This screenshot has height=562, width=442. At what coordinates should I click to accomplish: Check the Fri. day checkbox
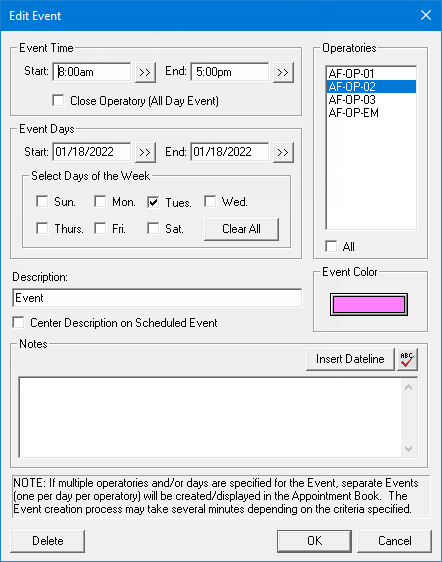[x=100, y=228]
